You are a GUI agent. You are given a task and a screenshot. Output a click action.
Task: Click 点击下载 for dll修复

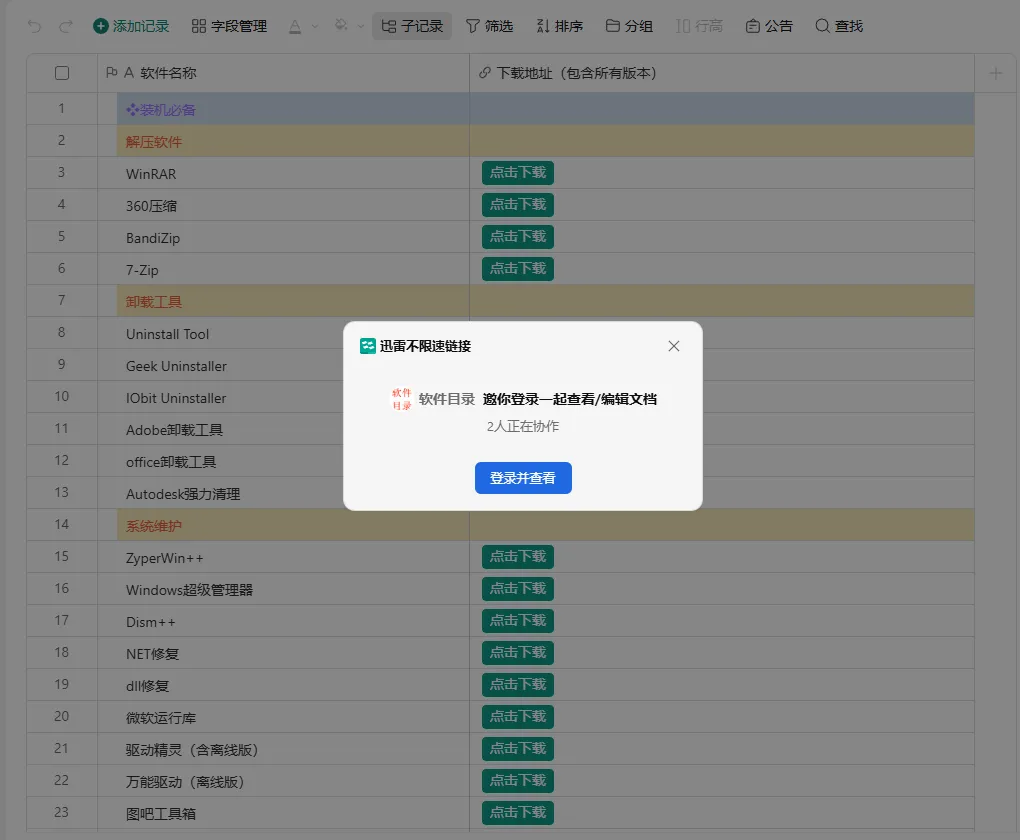pyautogui.click(x=518, y=684)
